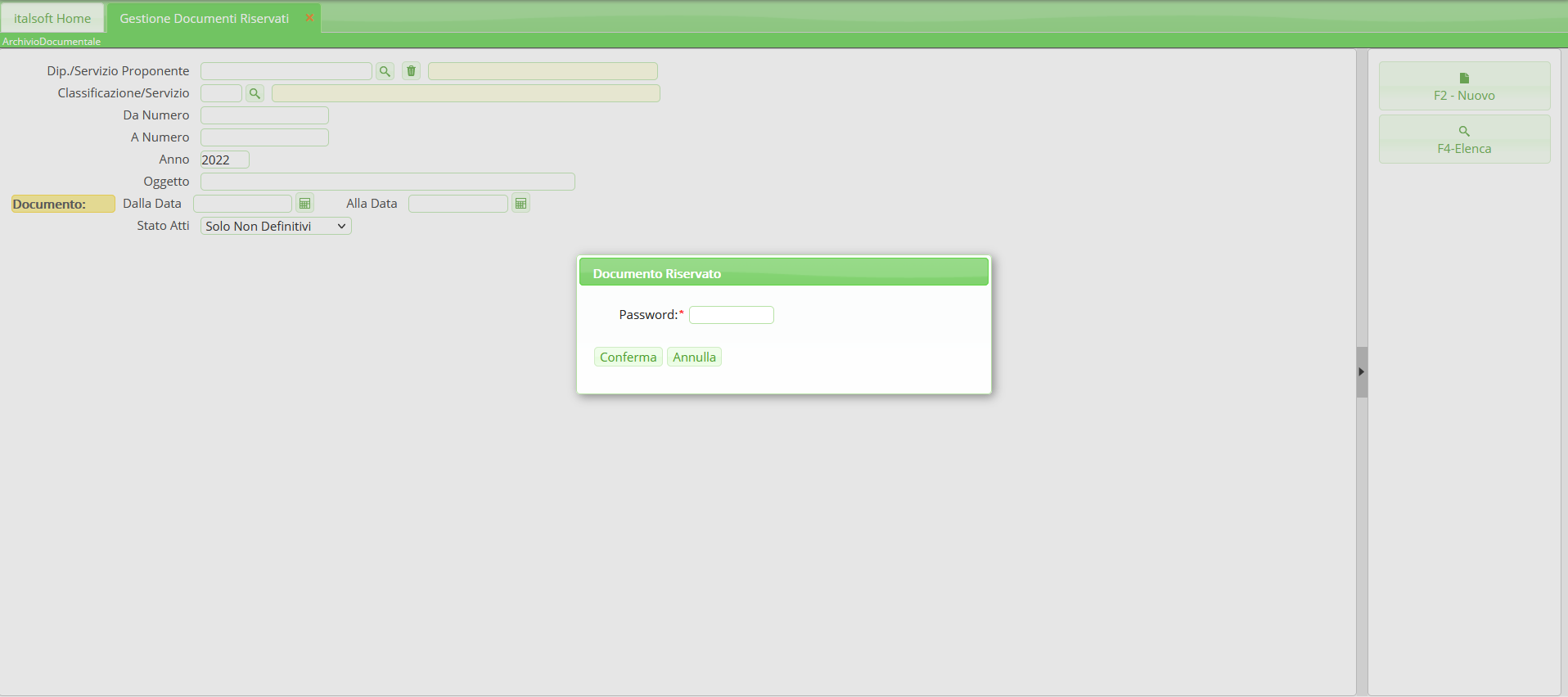Open the Dalla Data calendar picker
The image size is (1568, 697).
point(304,204)
